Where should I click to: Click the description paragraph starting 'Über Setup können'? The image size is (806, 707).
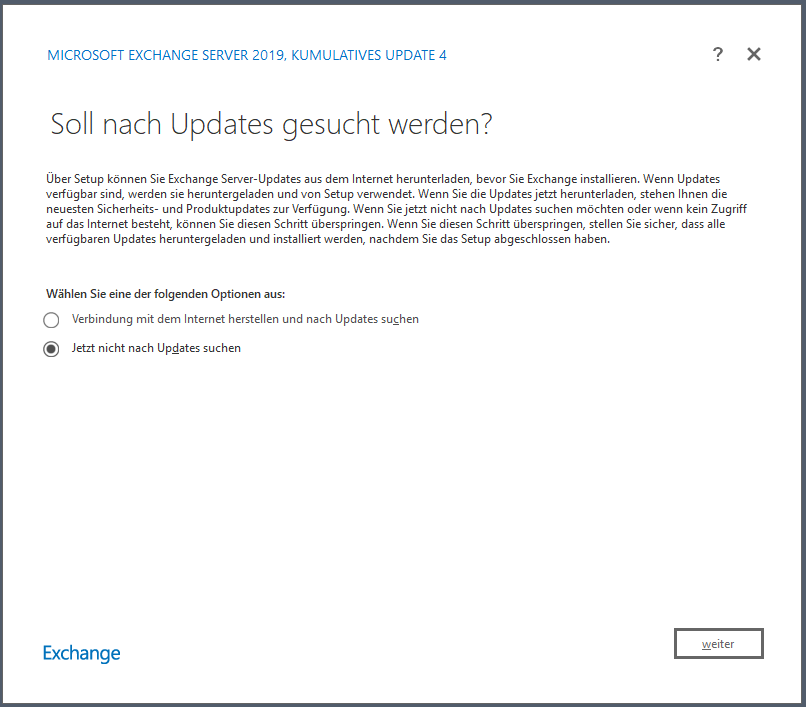[396, 209]
